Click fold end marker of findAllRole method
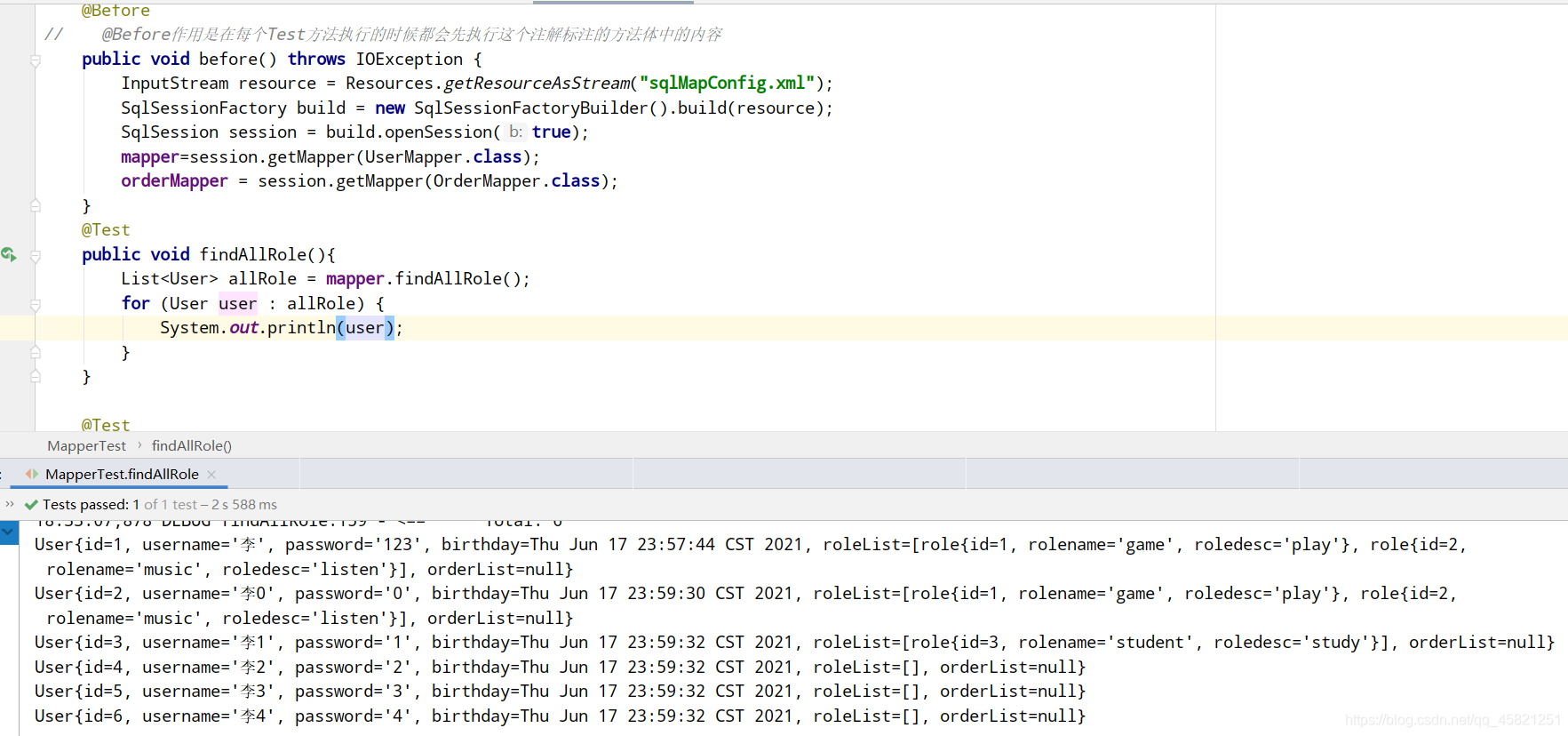The width and height of the screenshot is (1568, 736). (36, 376)
